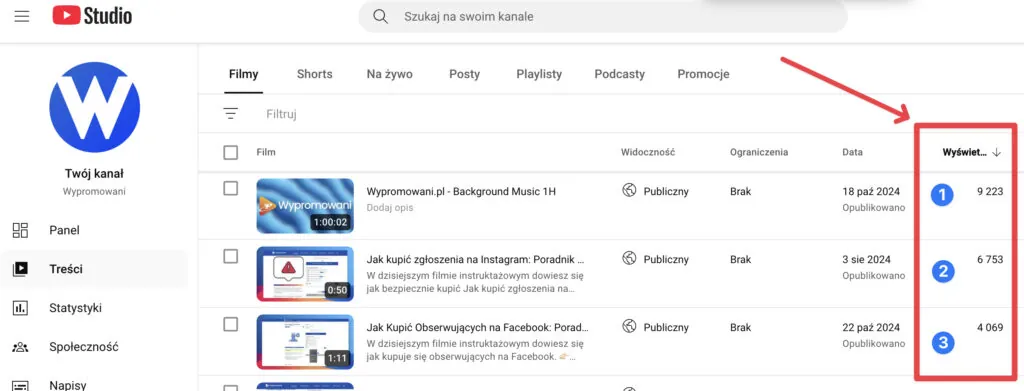Viewport: 1024px width, 391px height.
Task: Switch to the Posty tab
Action: tap(464, 74)
